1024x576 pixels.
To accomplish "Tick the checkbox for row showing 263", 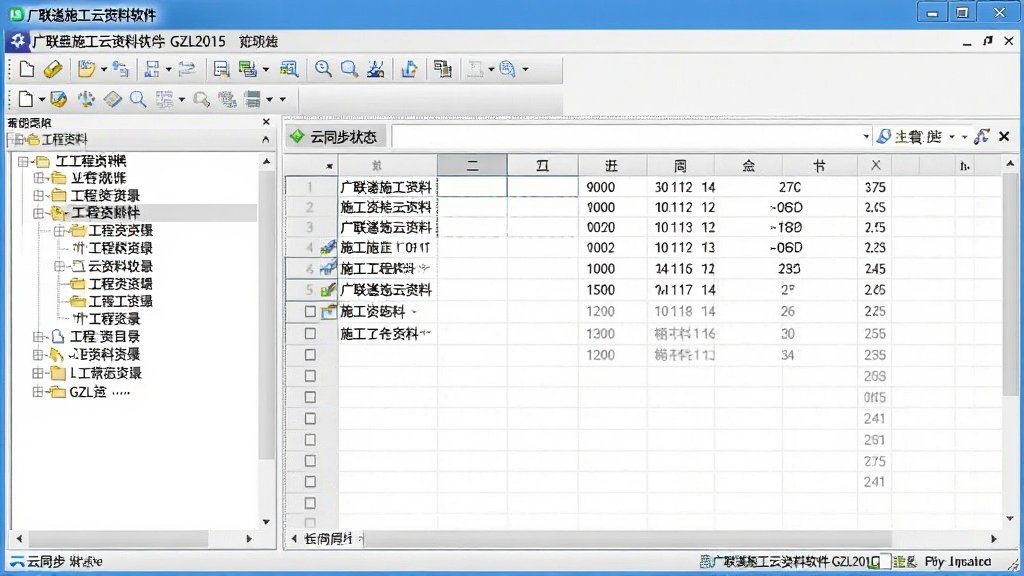I will coord(310,376).
